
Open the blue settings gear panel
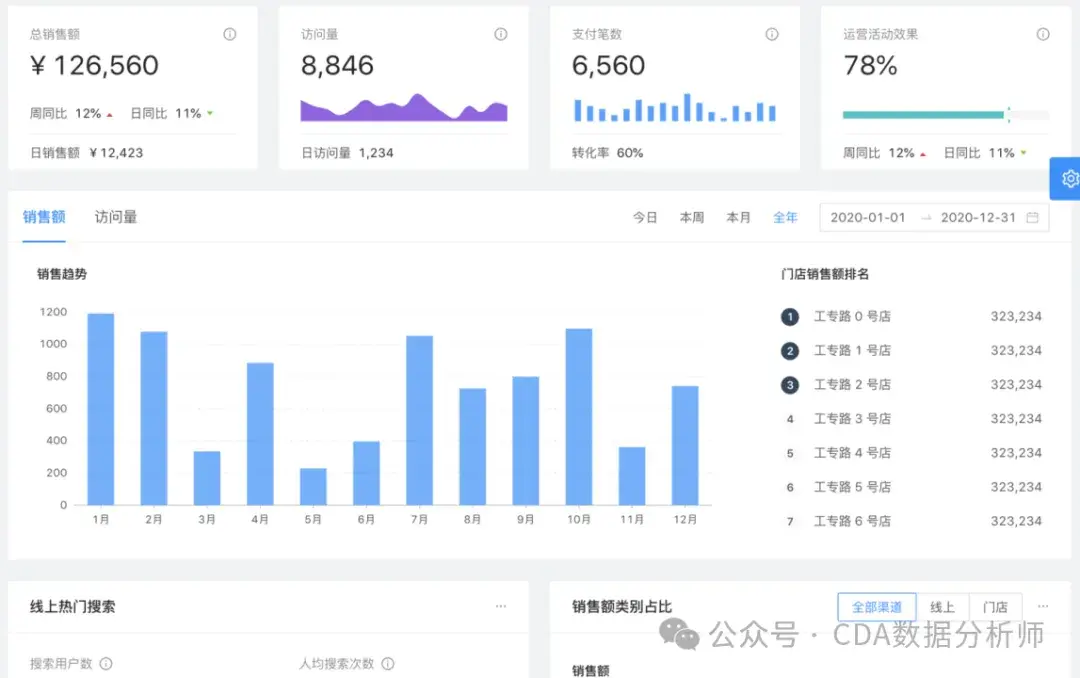1066,178
